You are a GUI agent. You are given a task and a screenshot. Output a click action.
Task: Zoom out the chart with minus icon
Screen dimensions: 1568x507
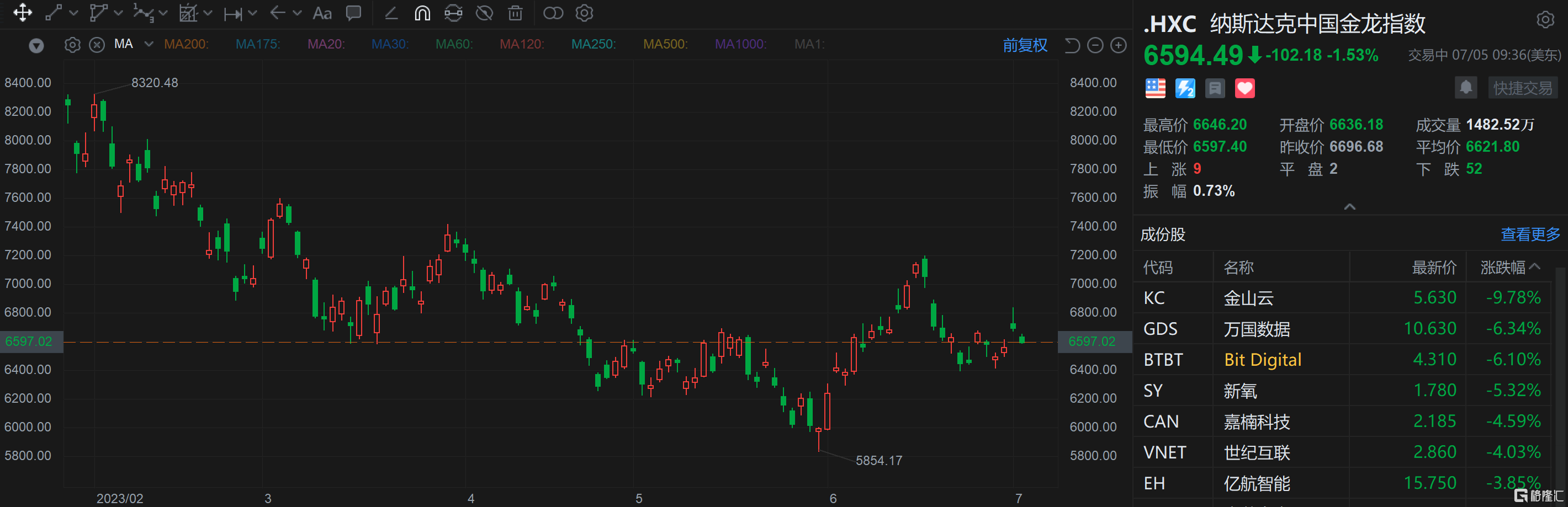(1095, 45)
